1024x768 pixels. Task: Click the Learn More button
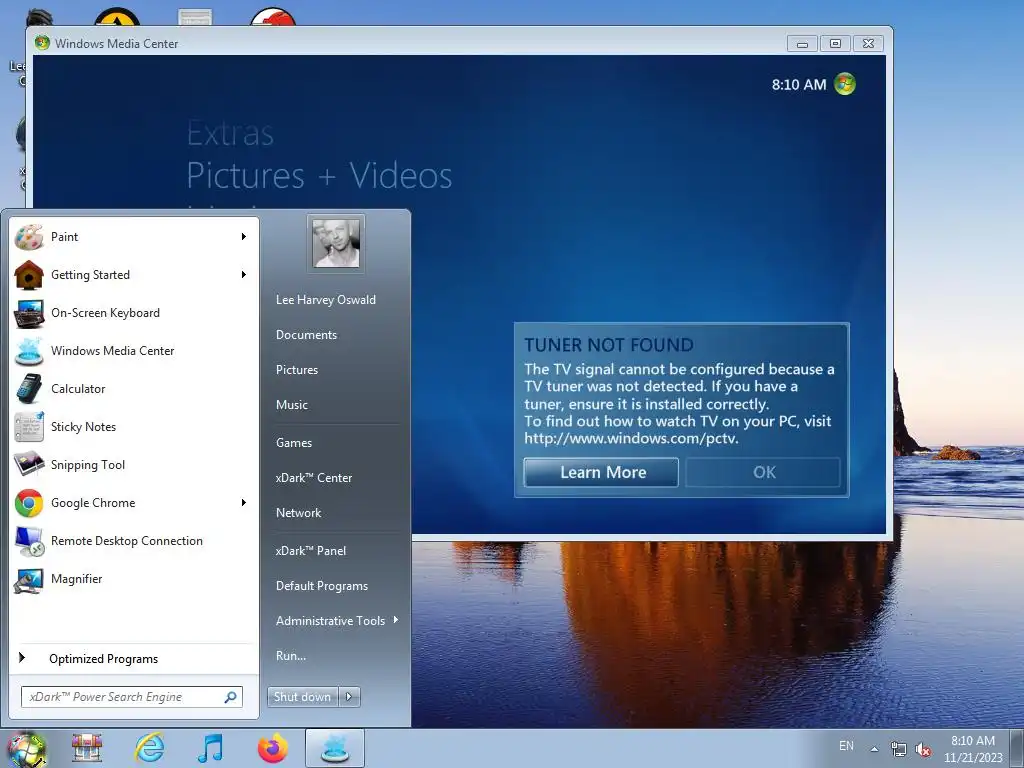601,472
